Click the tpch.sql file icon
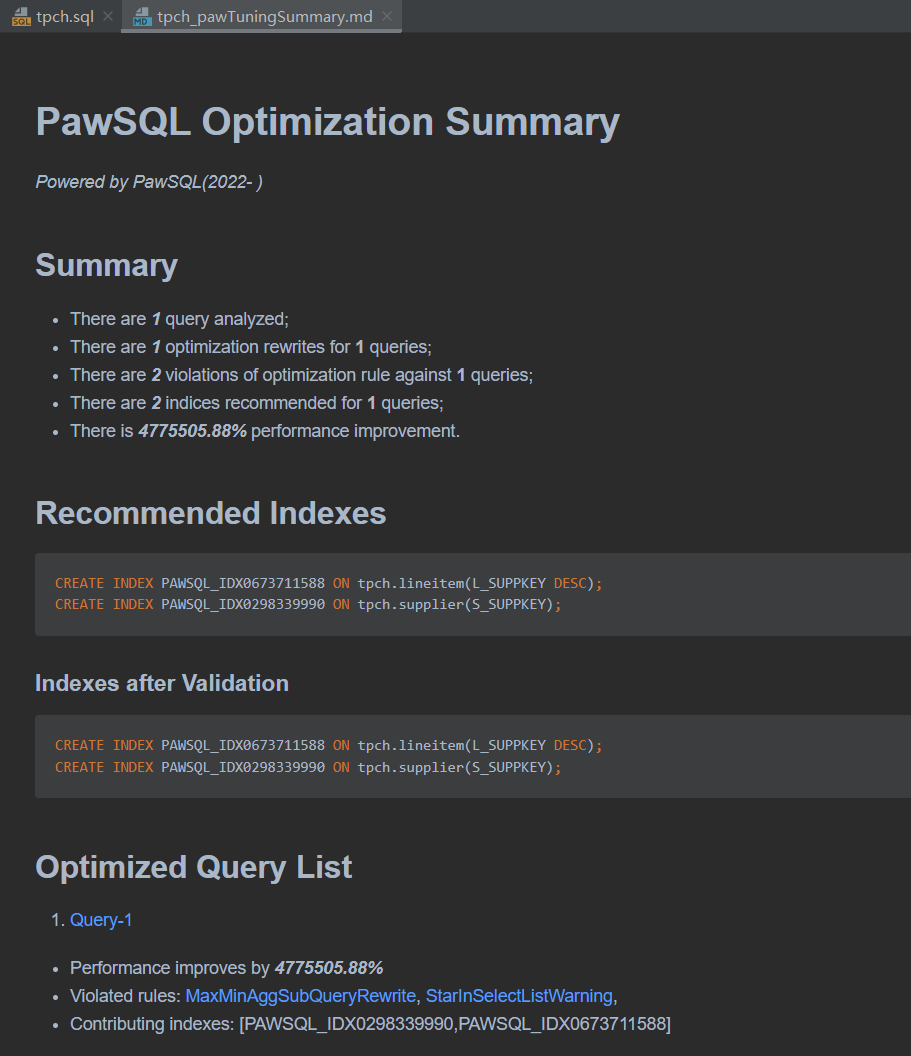The width and height of the screenshot is (911, 1056). [21, 17]
